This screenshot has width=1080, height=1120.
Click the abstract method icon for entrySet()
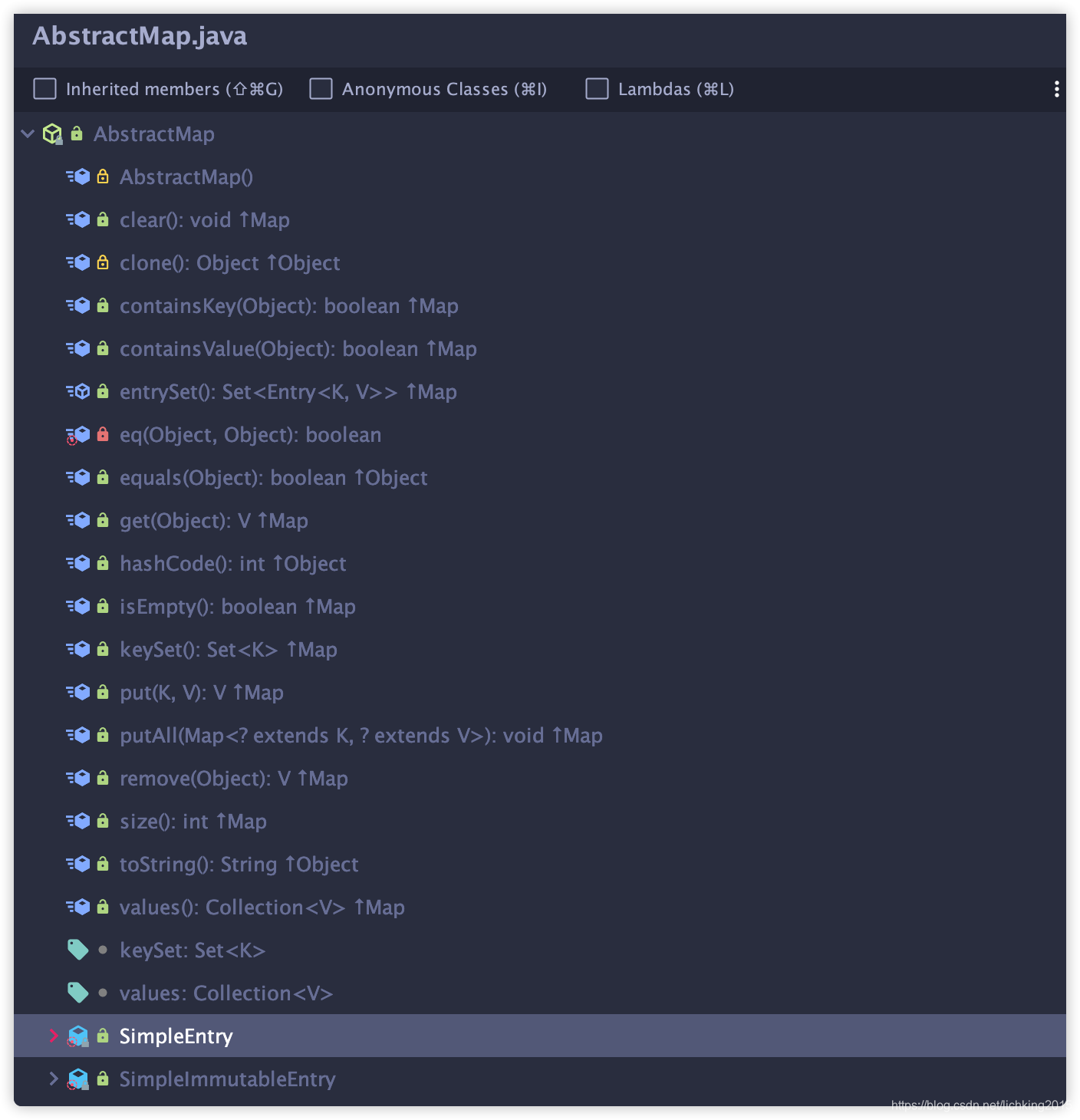(x=78, y=392)
